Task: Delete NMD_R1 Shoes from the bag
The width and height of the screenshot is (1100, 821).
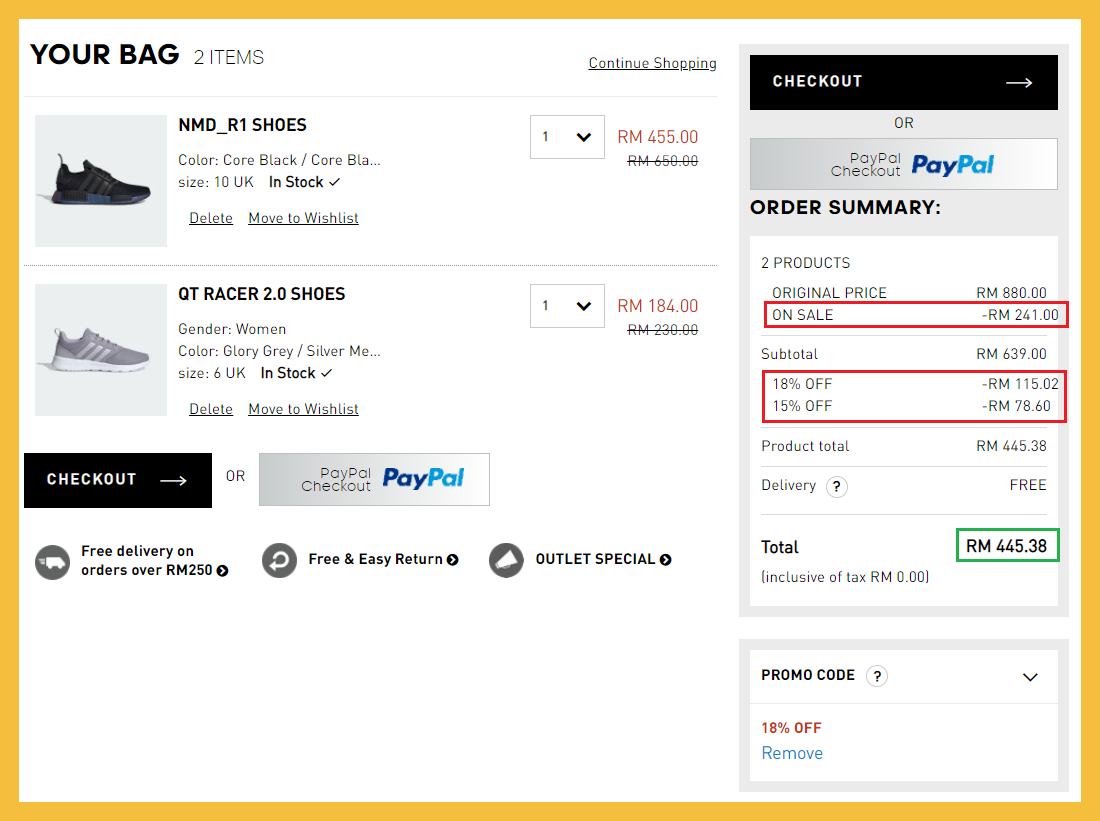Action: [211, 218]
